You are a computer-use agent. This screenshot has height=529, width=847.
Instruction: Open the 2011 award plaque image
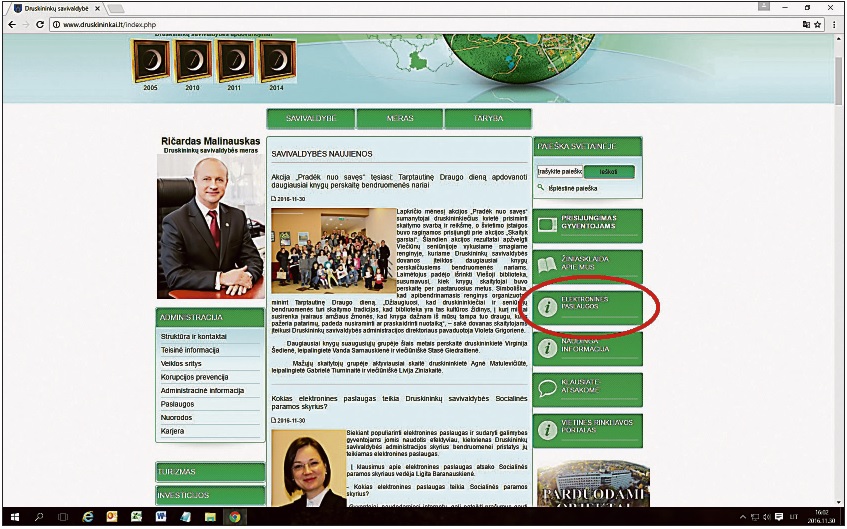pyautogui.click(x=234, y=61)
